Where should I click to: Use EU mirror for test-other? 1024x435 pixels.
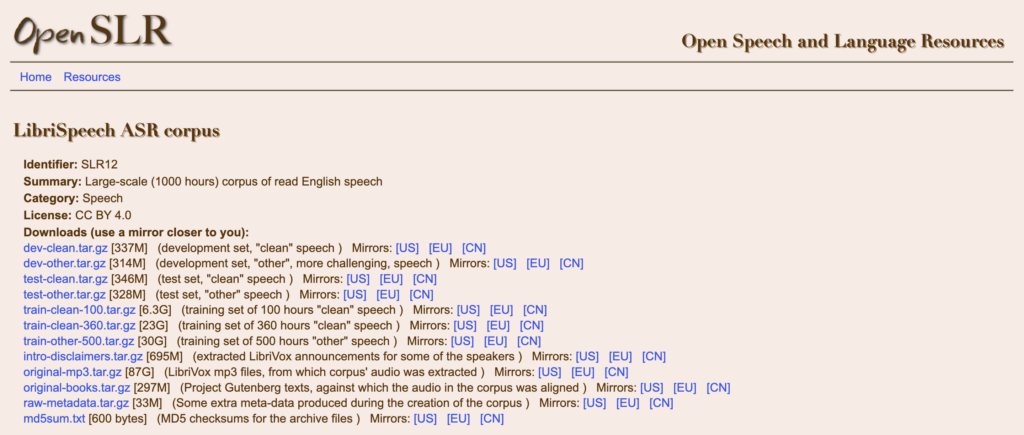point(388,295)
